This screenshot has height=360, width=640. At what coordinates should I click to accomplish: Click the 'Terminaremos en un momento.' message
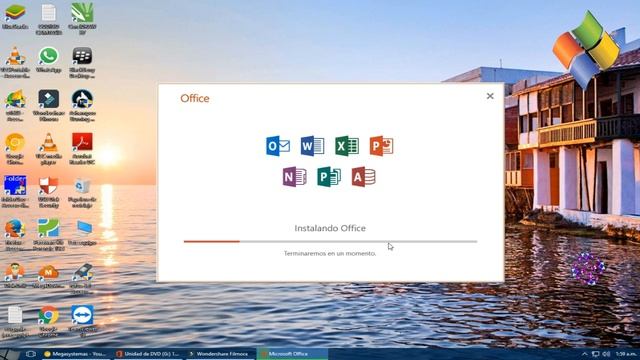tap(330, 253)
